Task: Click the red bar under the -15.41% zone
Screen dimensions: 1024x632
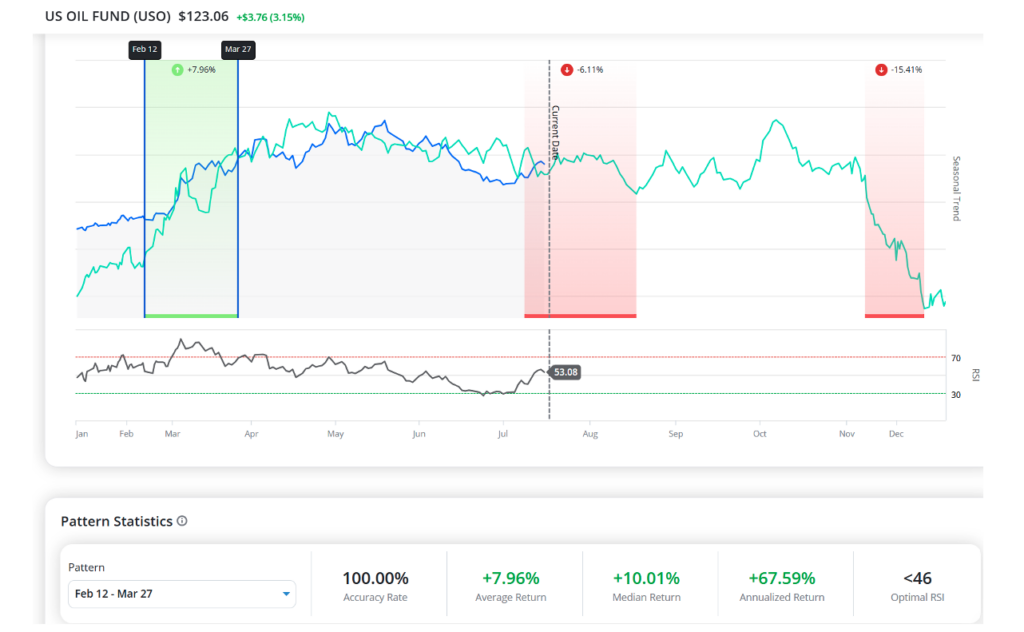Action: 894,316
